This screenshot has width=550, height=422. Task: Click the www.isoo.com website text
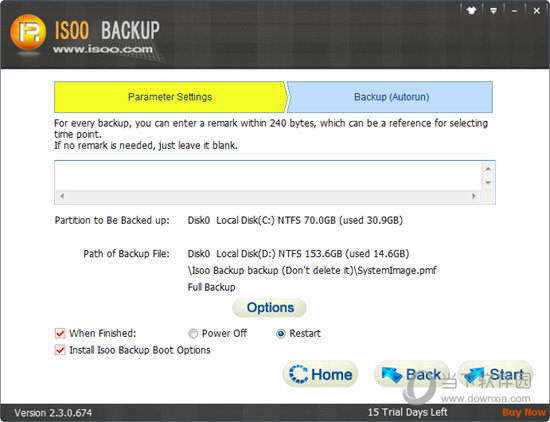[x=103, y=49]
